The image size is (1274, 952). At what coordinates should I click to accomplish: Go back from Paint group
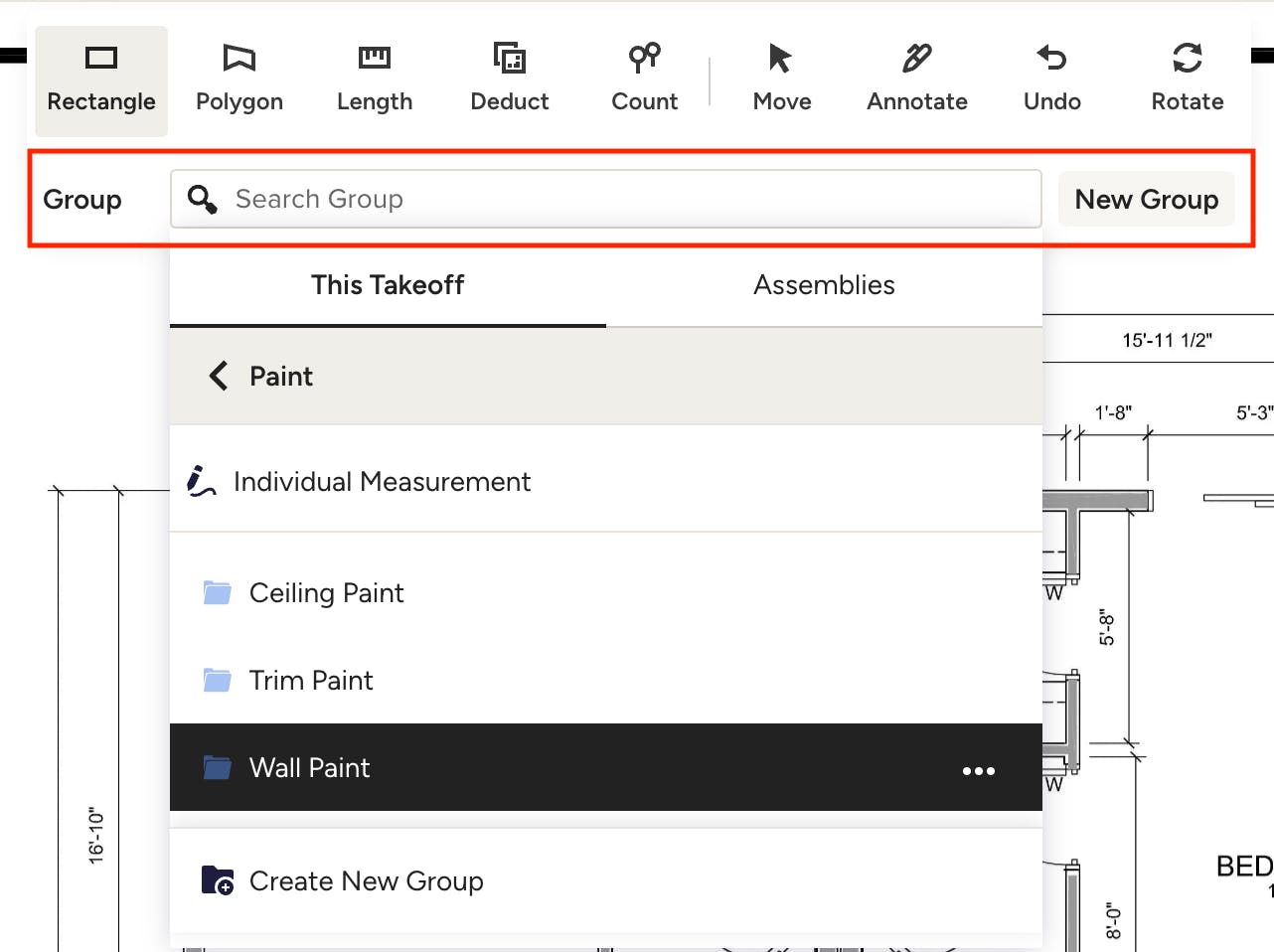point(219,376)
